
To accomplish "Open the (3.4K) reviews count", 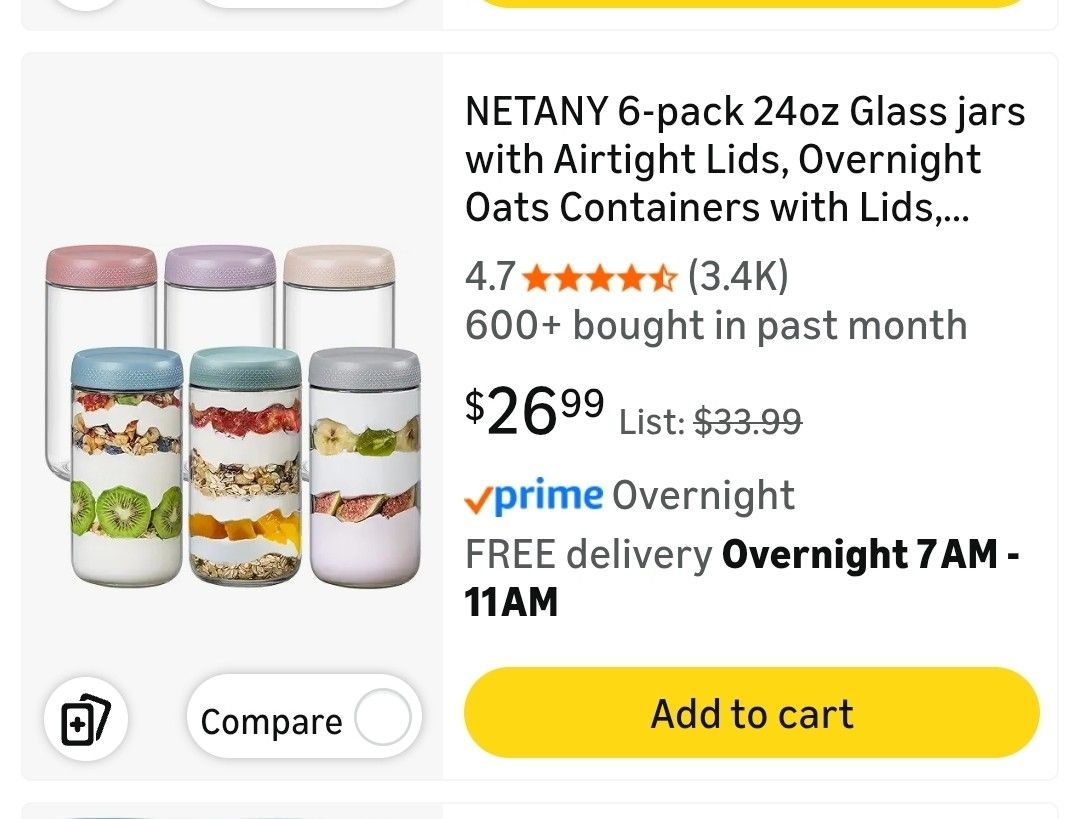I will [x=738, y=276].
